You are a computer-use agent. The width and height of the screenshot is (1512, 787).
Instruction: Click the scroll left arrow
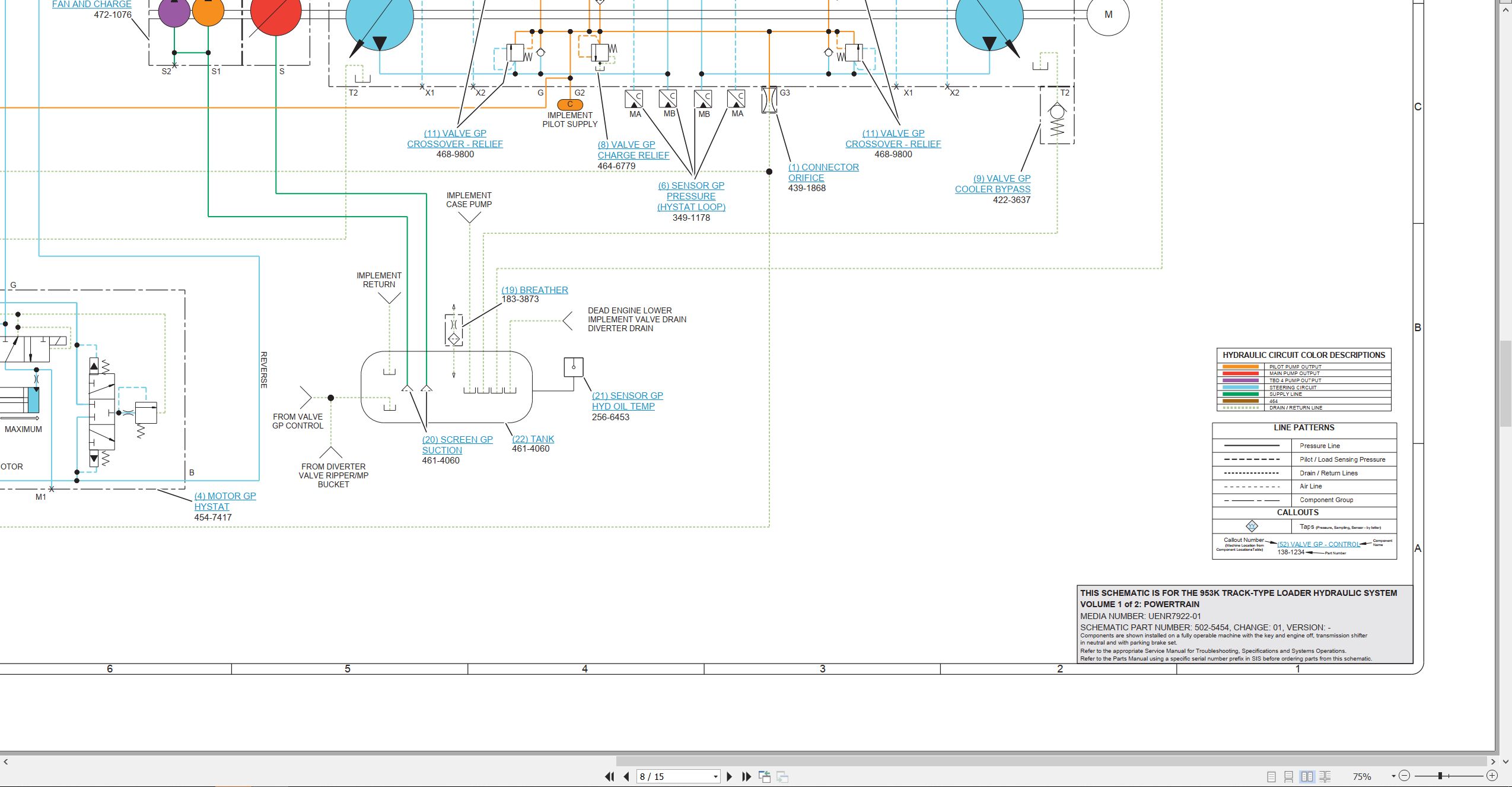coord(5,761)
